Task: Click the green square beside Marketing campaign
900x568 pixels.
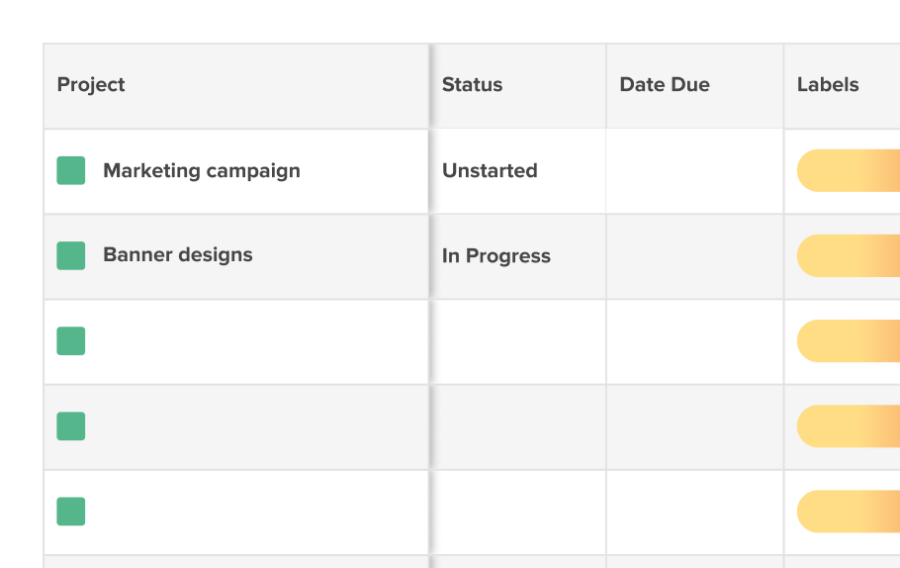Action: 71,171
